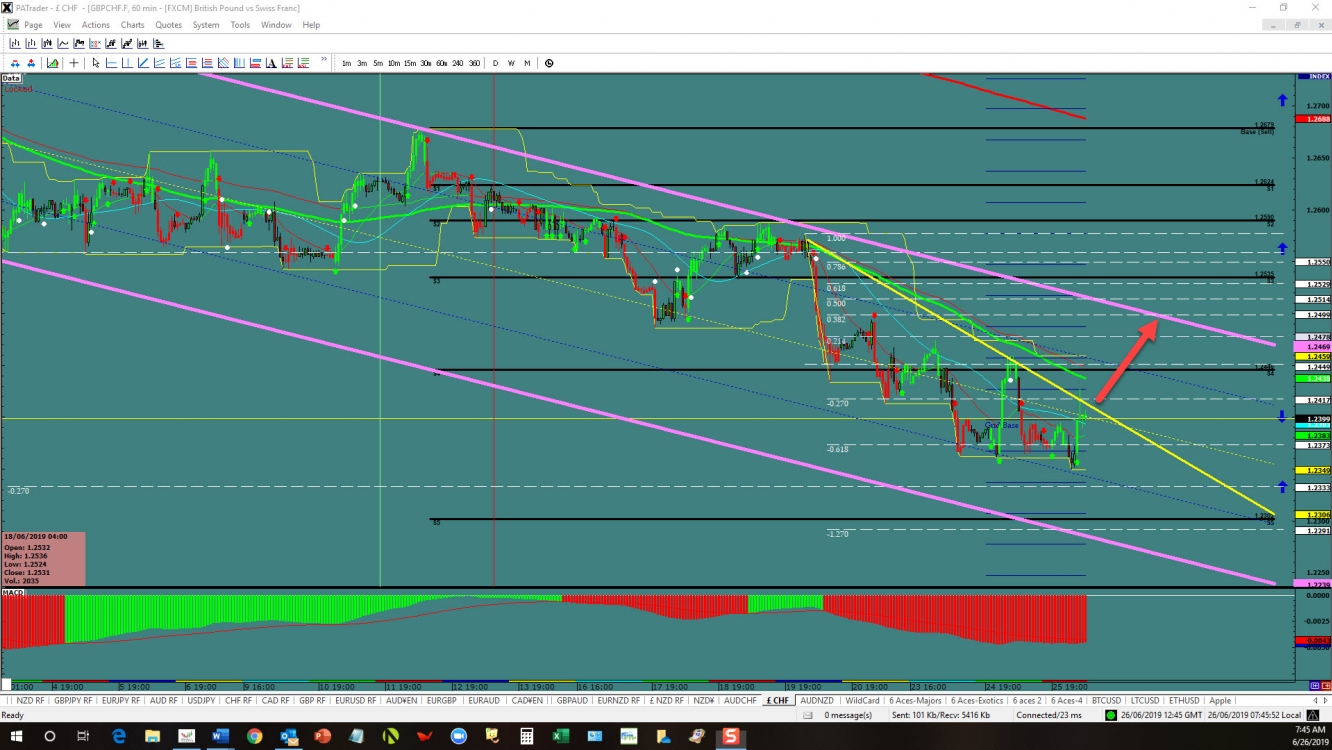Screen dimensions: 1332x750
Task: Open the Charts menu
Action: [x=132, y=25]
